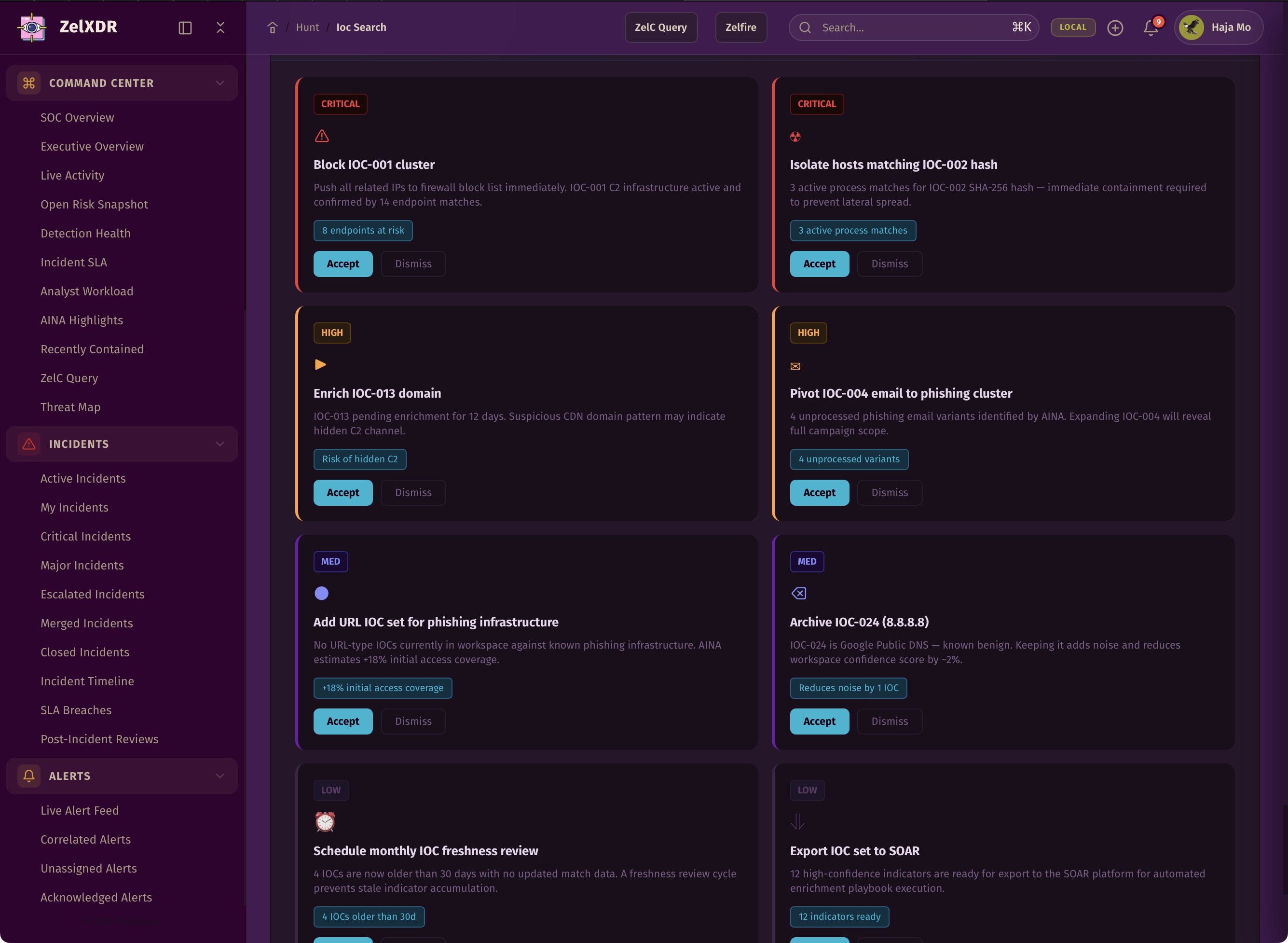The width and height of the screenshot is (1288, 943).
Task: Toggle the LOCAL environment badge
Action: (1072, 28)
